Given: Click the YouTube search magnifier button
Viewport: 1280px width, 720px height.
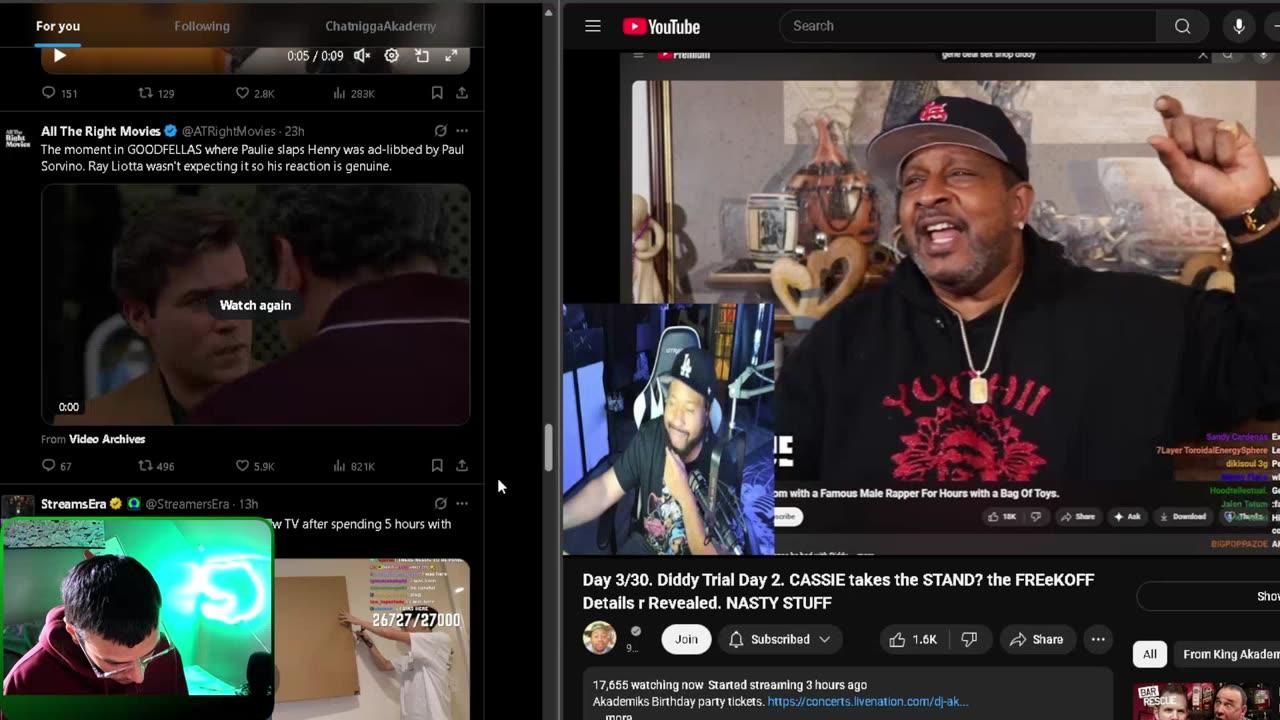Looking at the screenshot, I should [1183, 26].
